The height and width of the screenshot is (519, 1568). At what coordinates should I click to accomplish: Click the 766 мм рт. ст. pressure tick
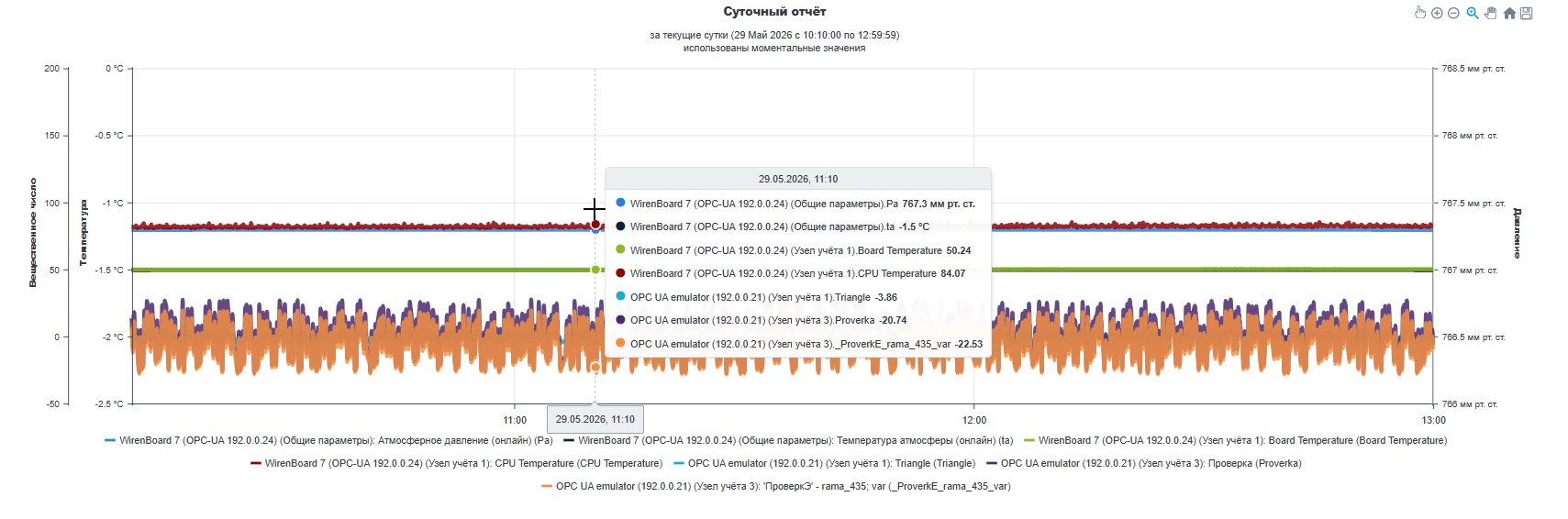tap(1470, 404)
